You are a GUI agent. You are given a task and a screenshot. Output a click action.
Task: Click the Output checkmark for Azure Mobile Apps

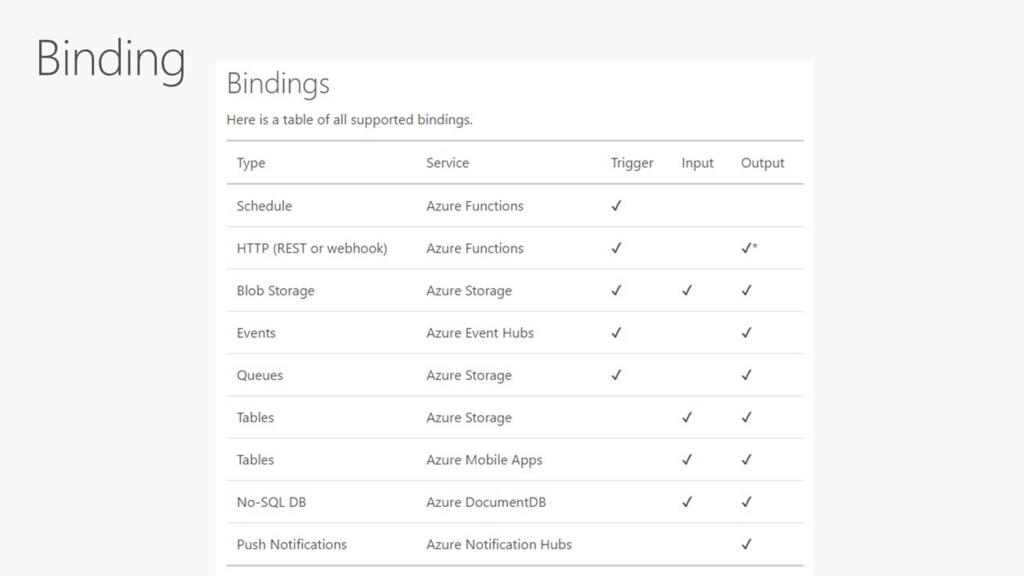[746, 460]
